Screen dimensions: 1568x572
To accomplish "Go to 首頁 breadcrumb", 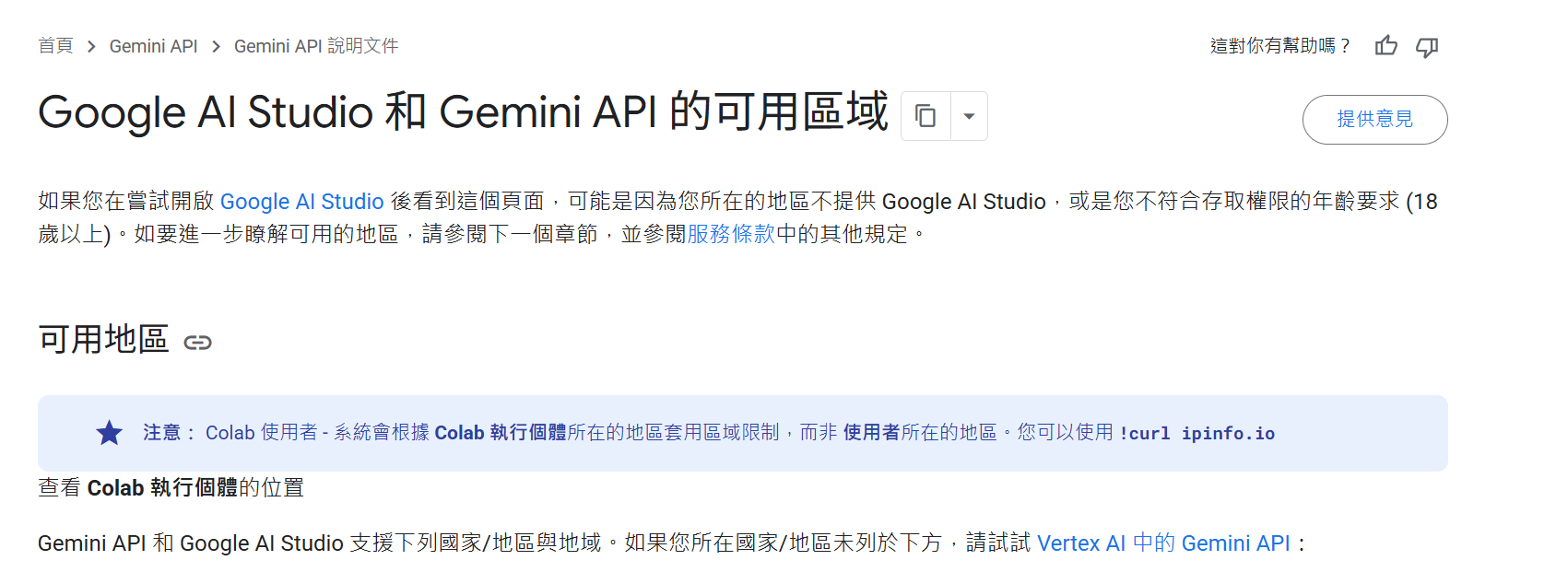I will click(55, 46).
